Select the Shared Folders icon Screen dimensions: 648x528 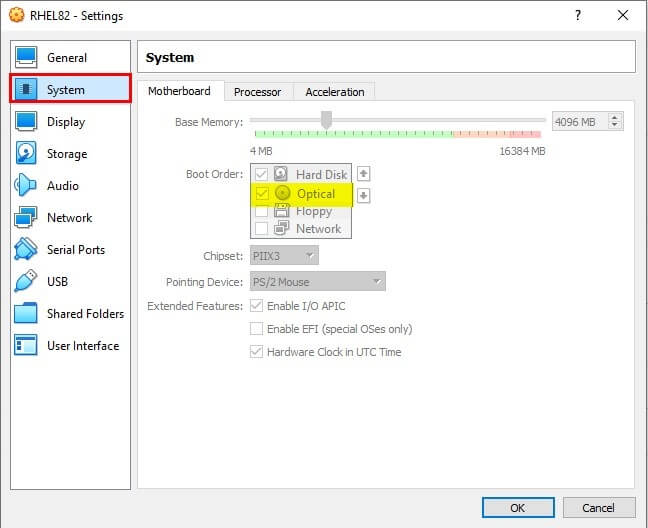point(26,314)
